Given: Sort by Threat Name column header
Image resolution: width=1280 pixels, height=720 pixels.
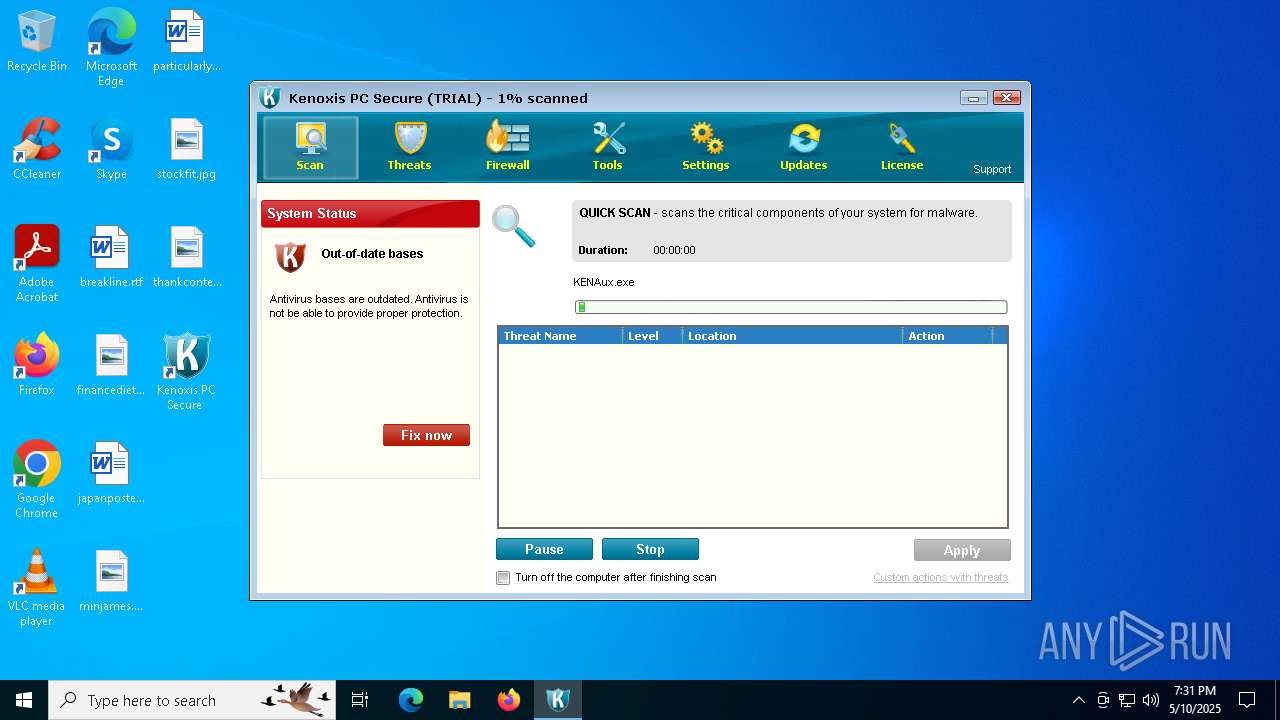Looking at the screenshot, I should pyautogui.click(x=560, y=336).
